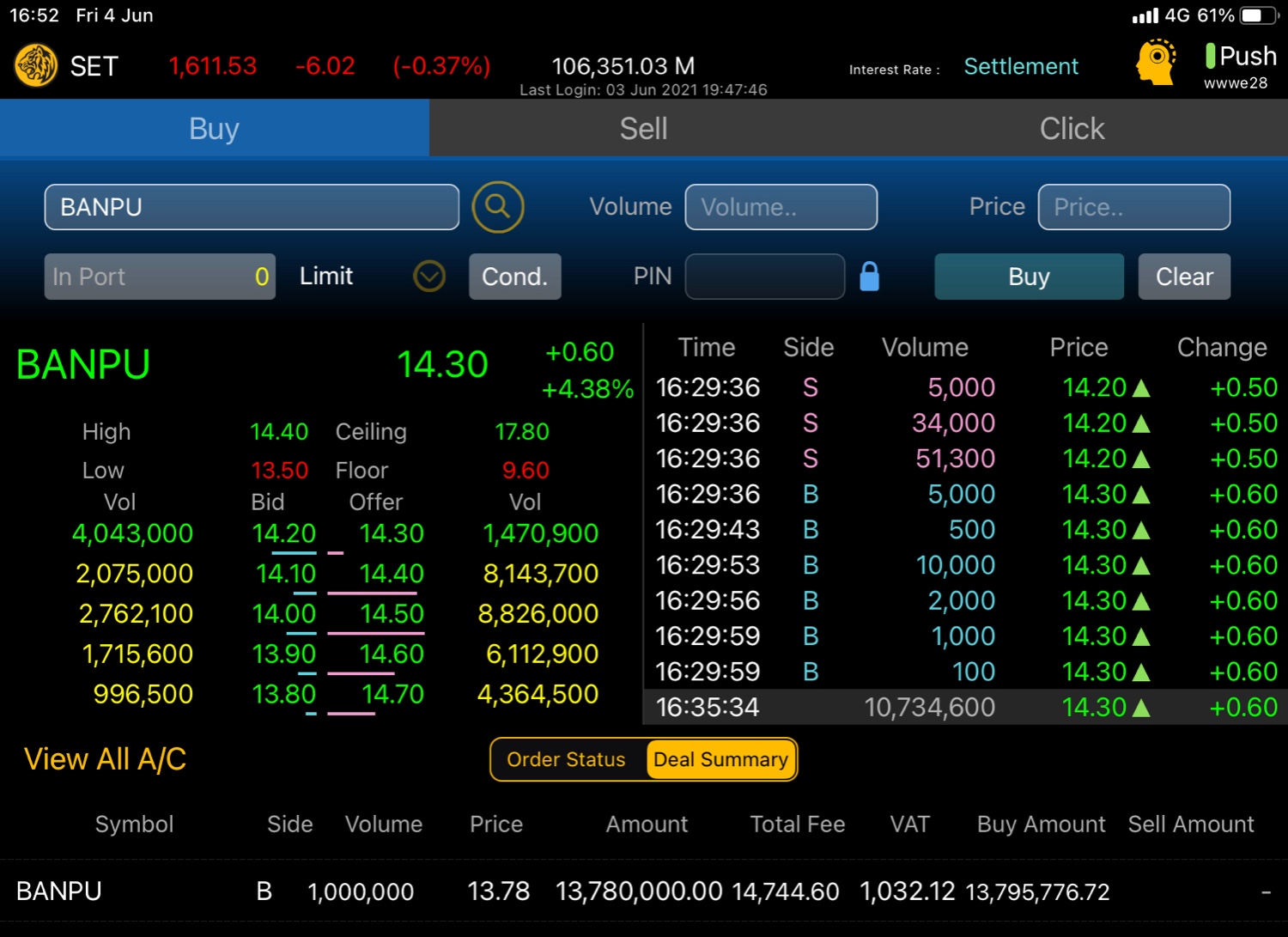
Task: Select the 16:29:56 trade row
Action: coord(966,600)
